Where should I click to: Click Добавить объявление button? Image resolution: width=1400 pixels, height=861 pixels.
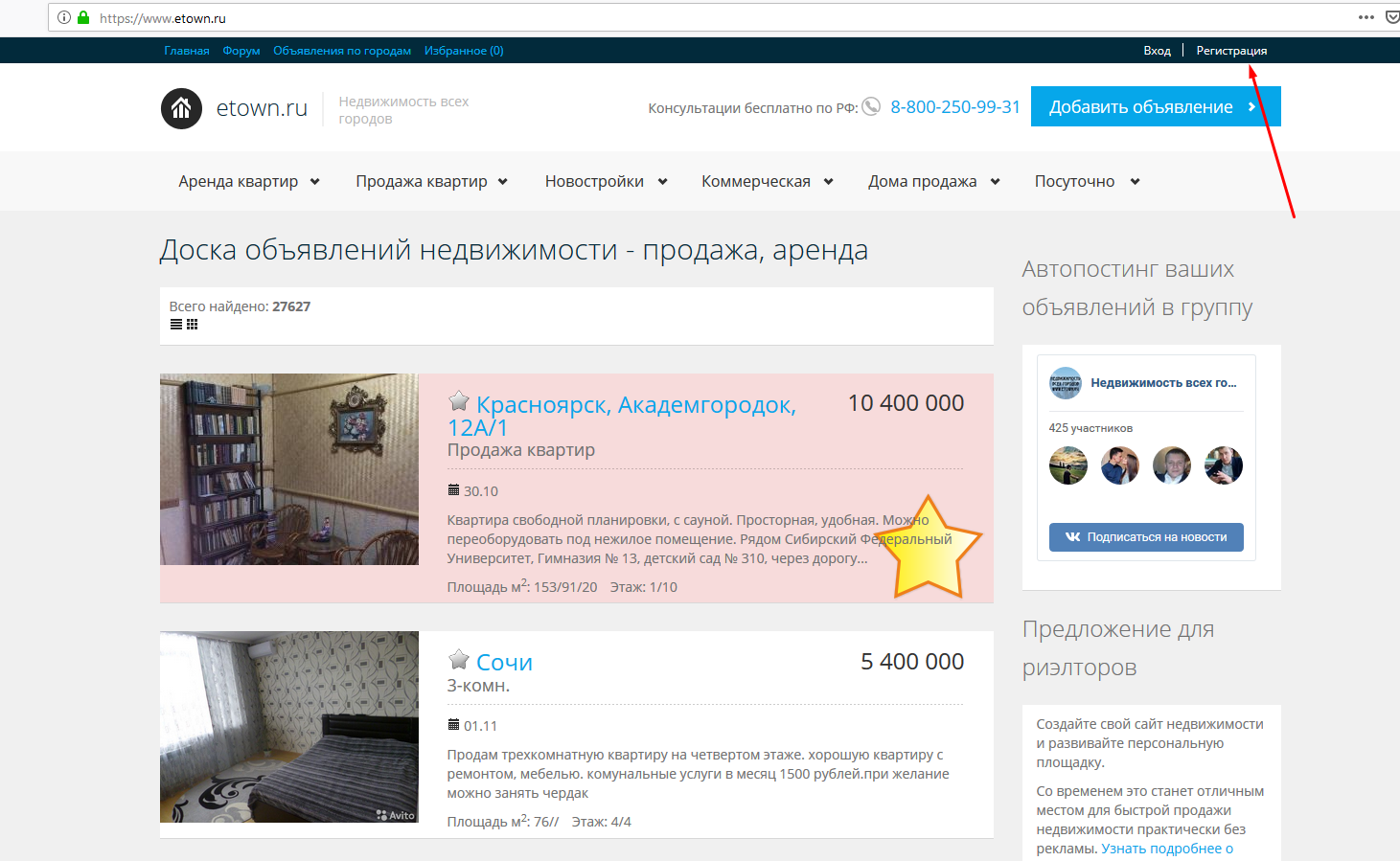point(1156,106)
